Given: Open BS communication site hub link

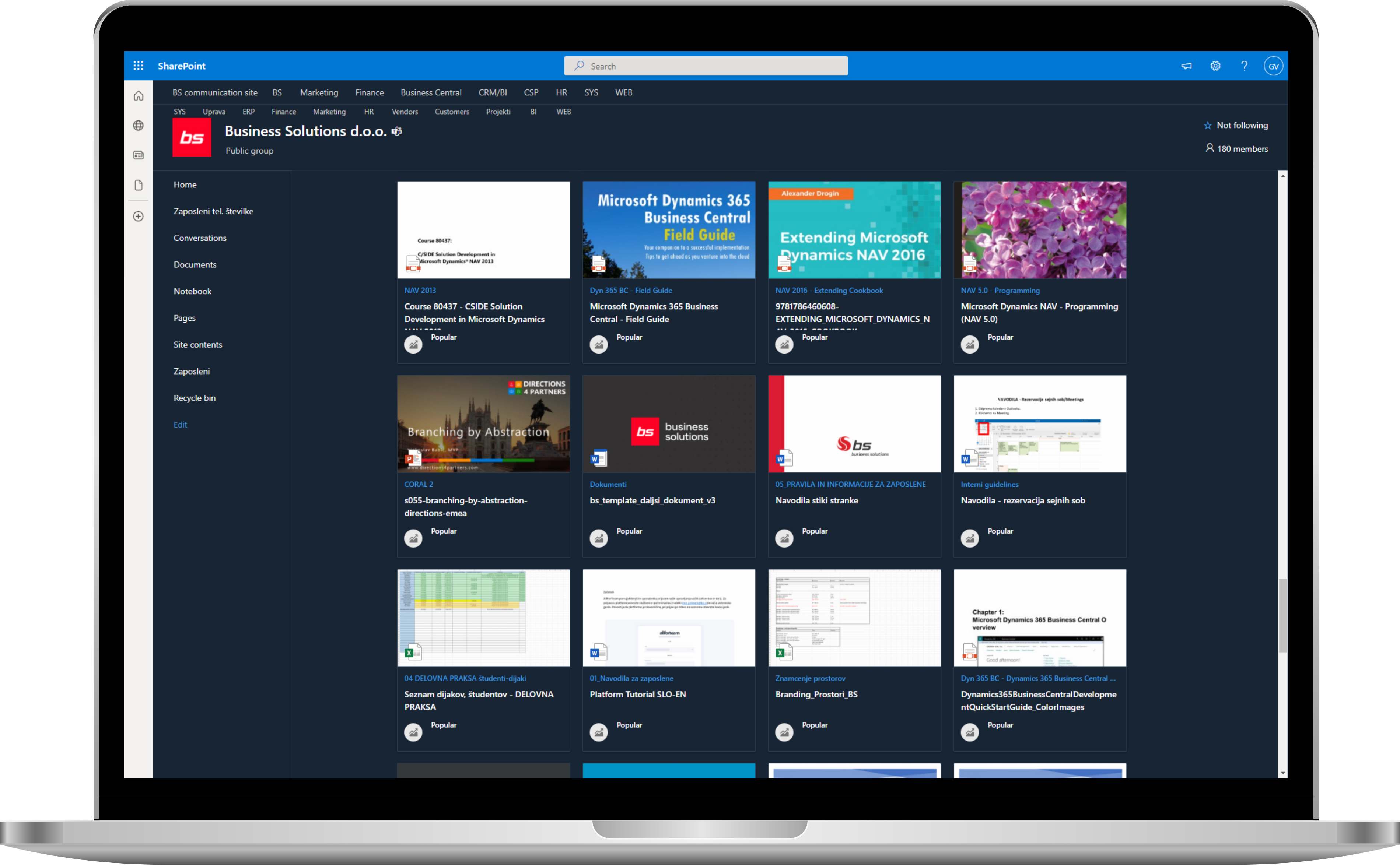Looking at the screenshot, I should 215,93.
